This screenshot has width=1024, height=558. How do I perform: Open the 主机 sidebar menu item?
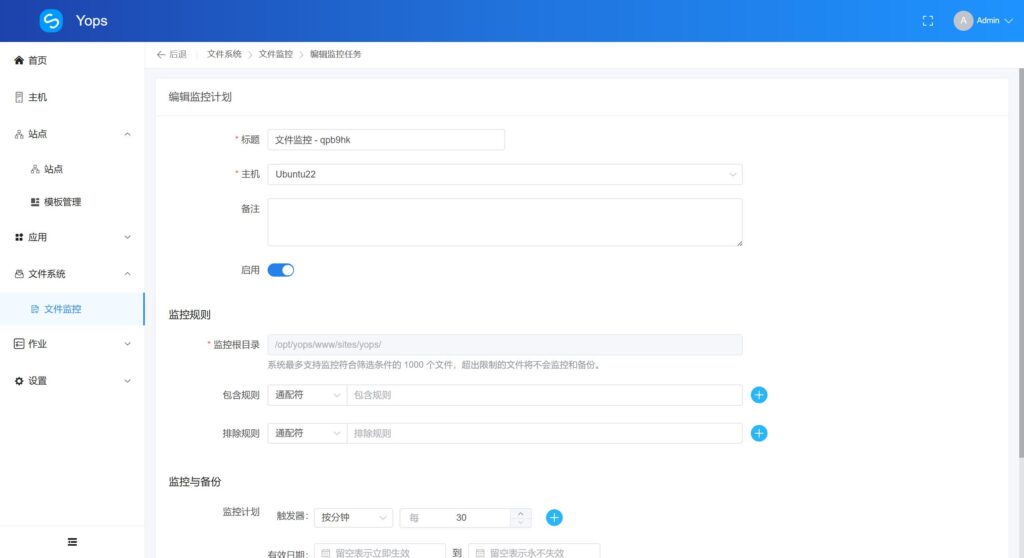point(37,97)
